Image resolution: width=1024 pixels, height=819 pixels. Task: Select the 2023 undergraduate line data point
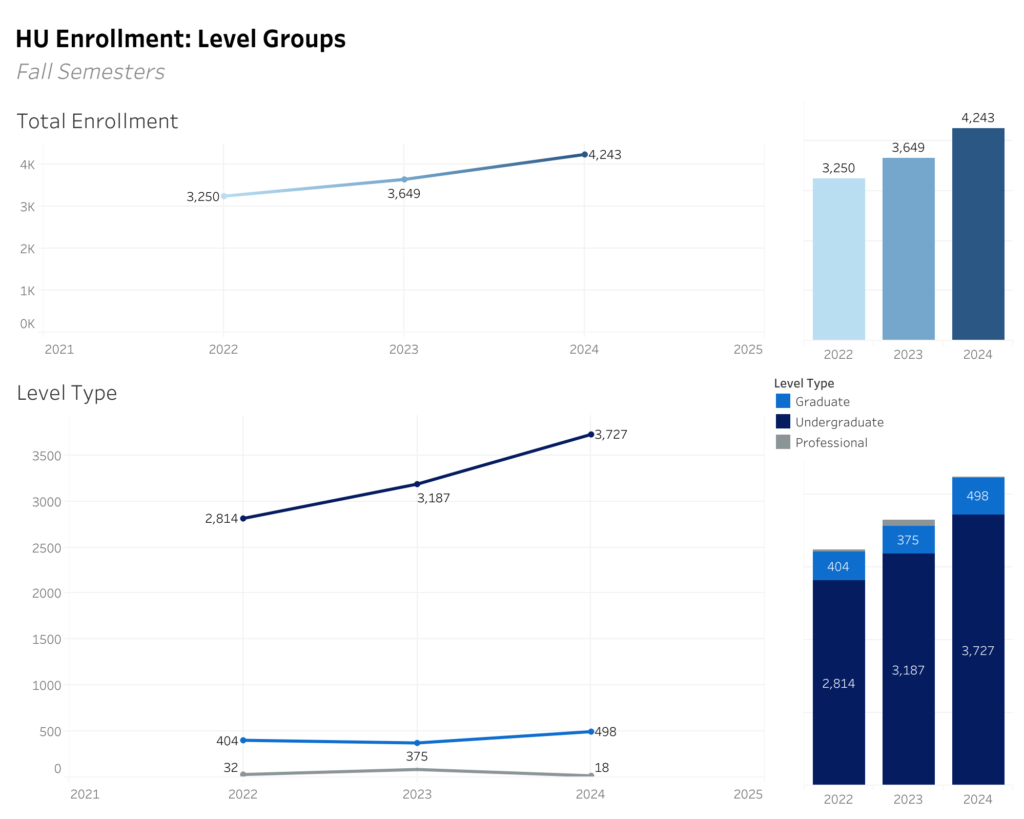pos(417,484)
